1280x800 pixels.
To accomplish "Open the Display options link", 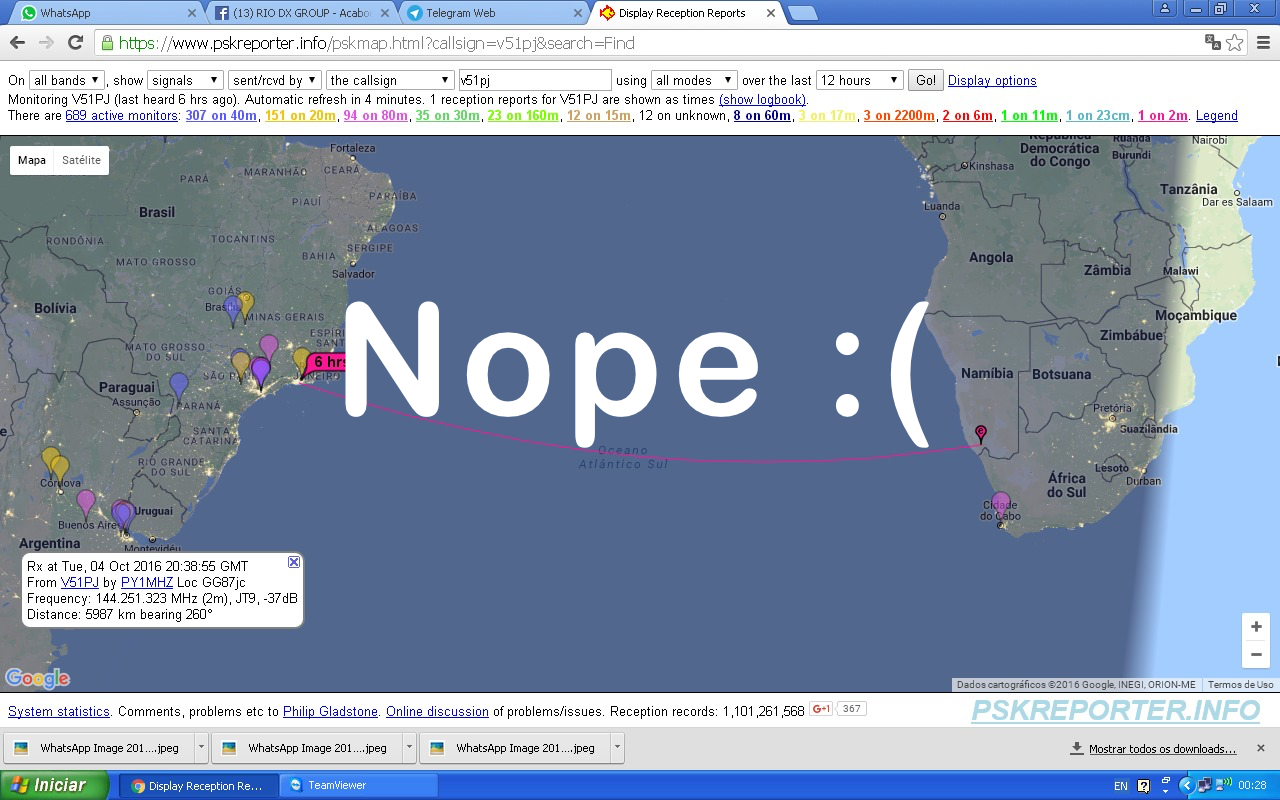I will click(x=992, y=81).
